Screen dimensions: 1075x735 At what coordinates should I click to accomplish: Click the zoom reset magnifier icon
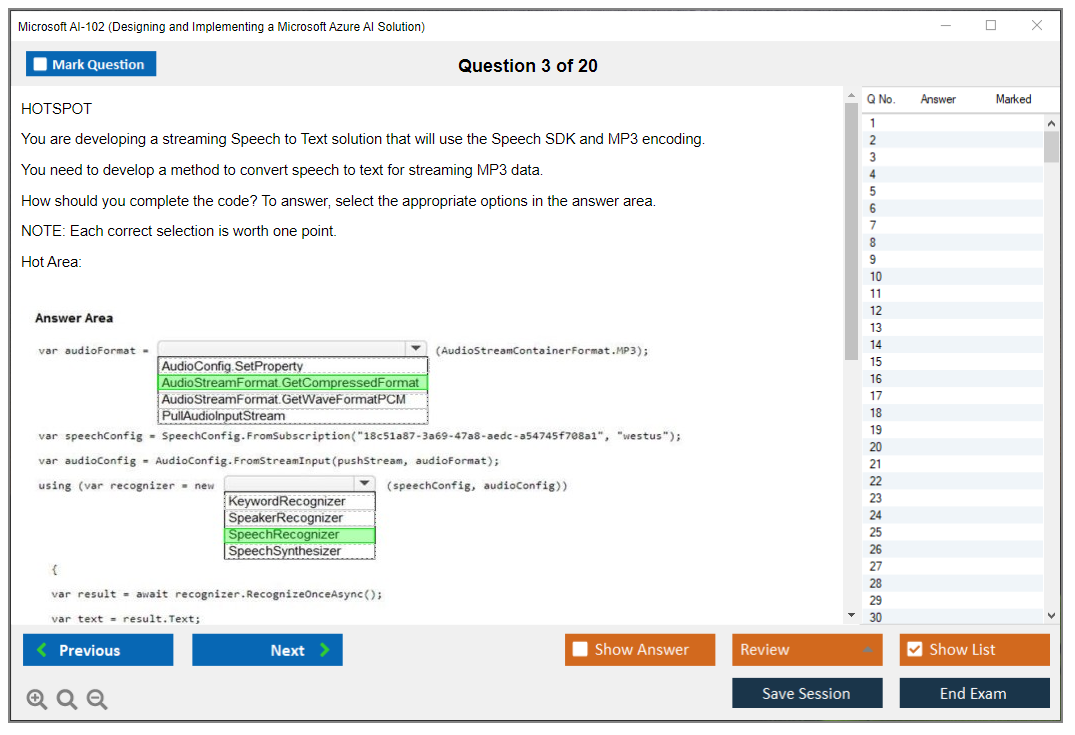(67, 700)
